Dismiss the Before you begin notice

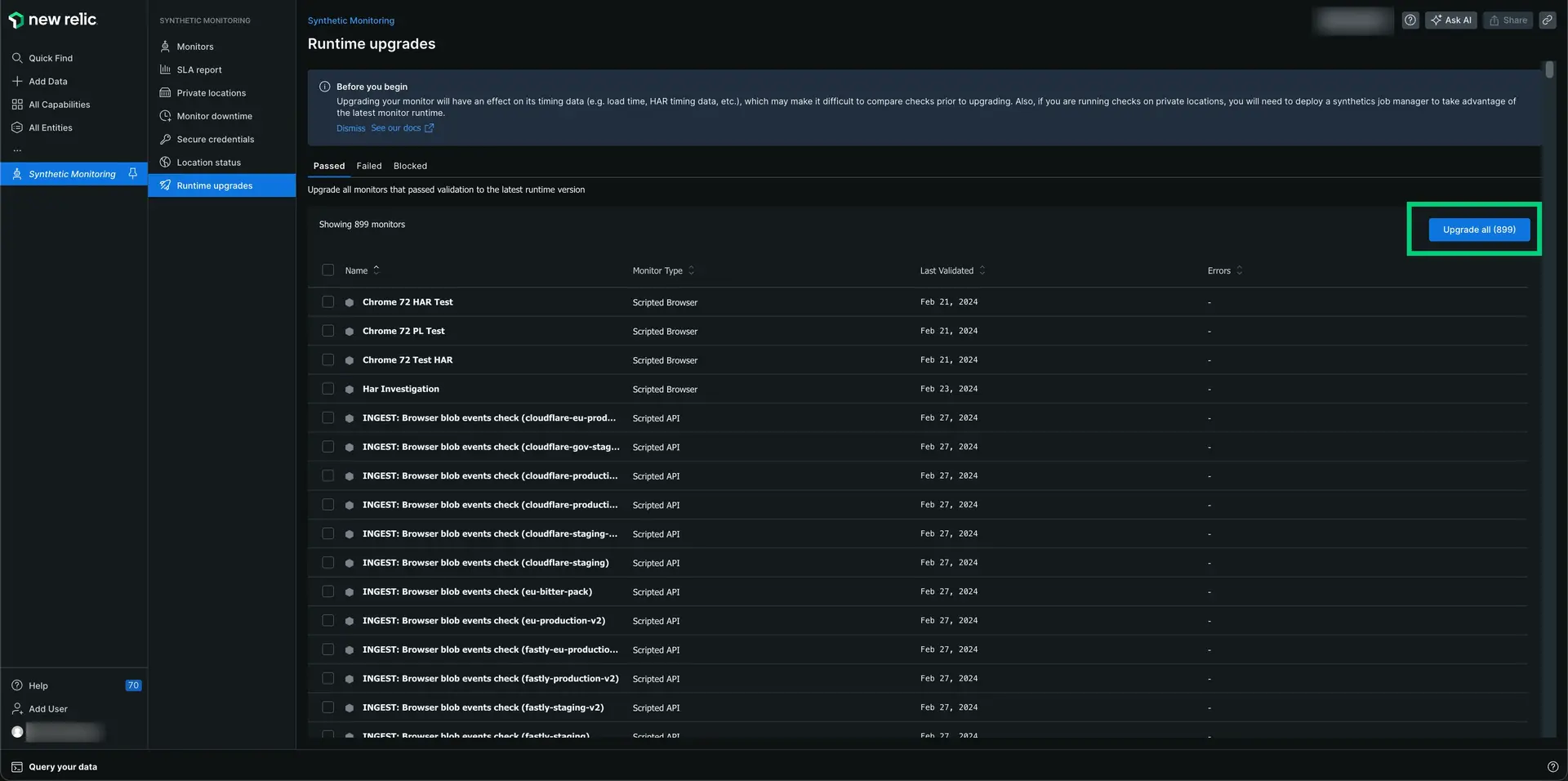[x=350, y=128]
